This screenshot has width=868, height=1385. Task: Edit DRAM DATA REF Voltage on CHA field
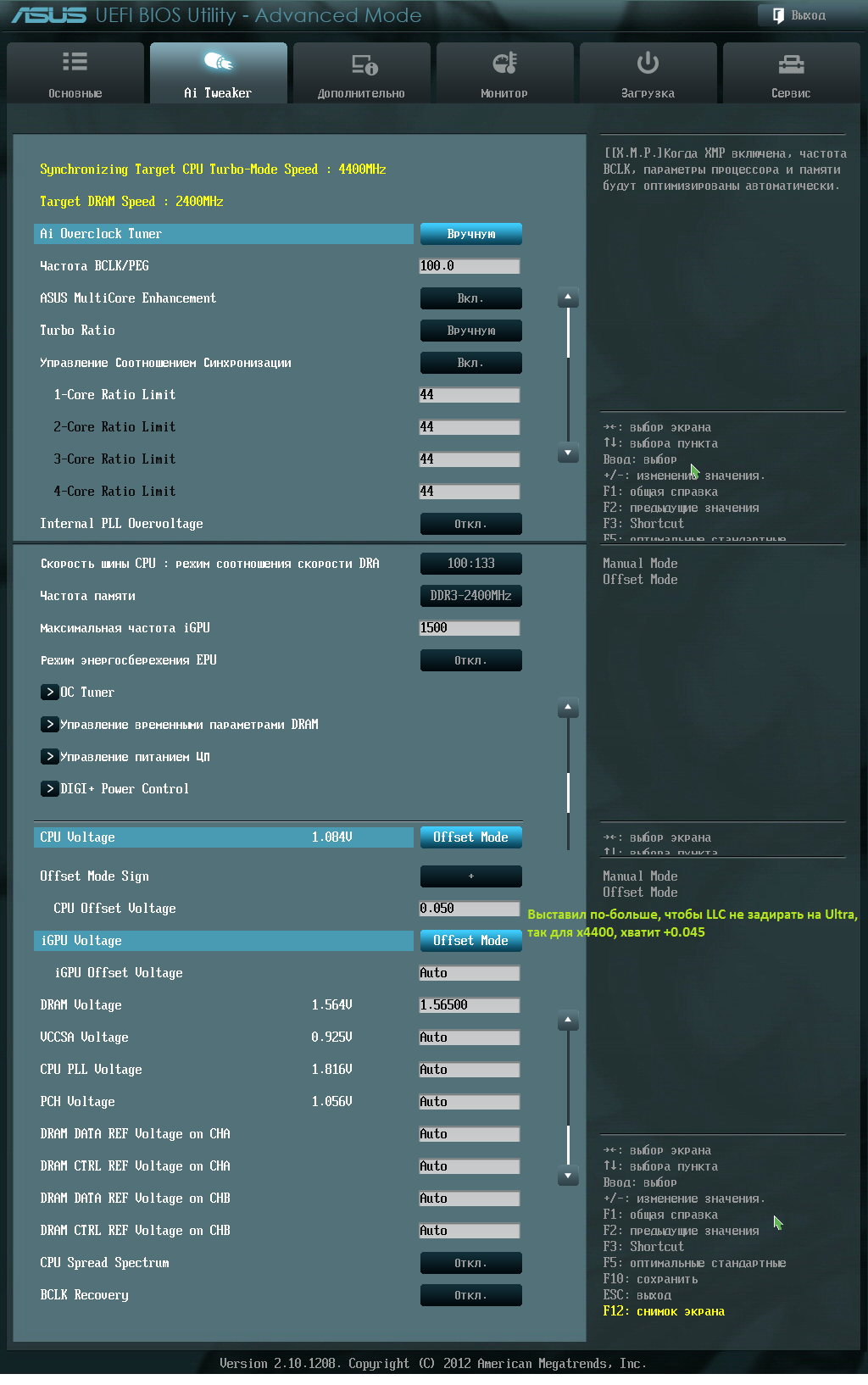(x=470, y=1134)
